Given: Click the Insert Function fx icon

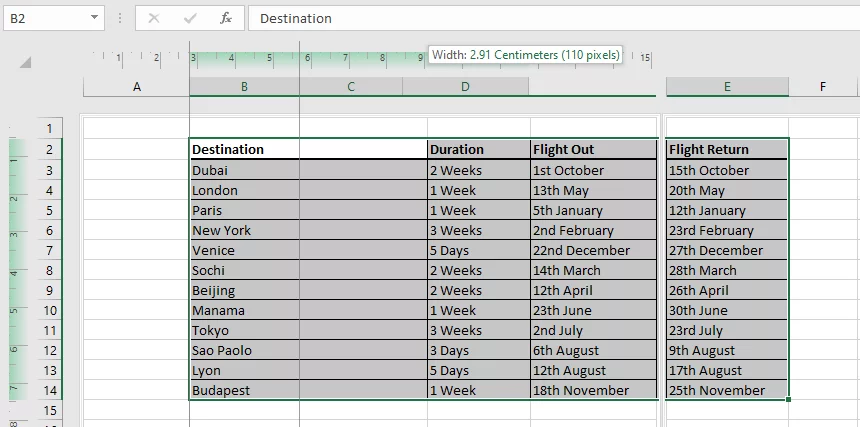Looking at the screenshot, I should tap(226, 18).
